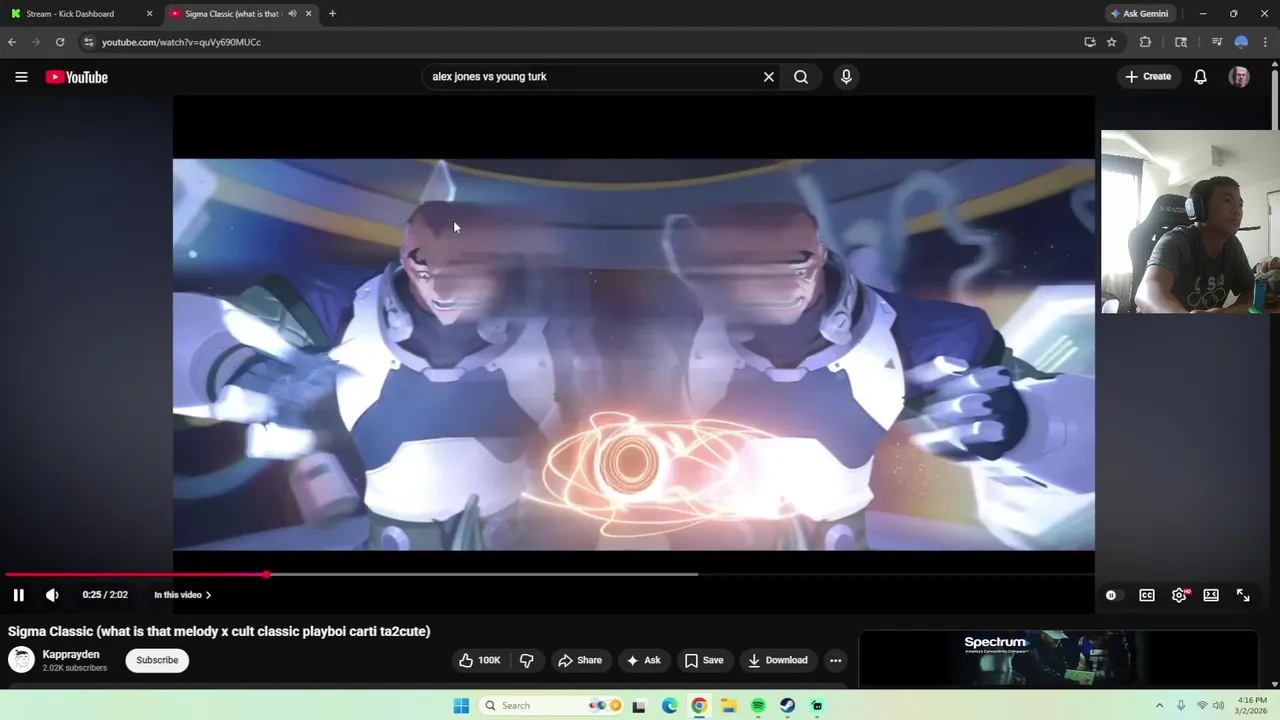The image size is (1280, 720).
Task: Like the video with 100K likes
Action: (x=479, y=660)
